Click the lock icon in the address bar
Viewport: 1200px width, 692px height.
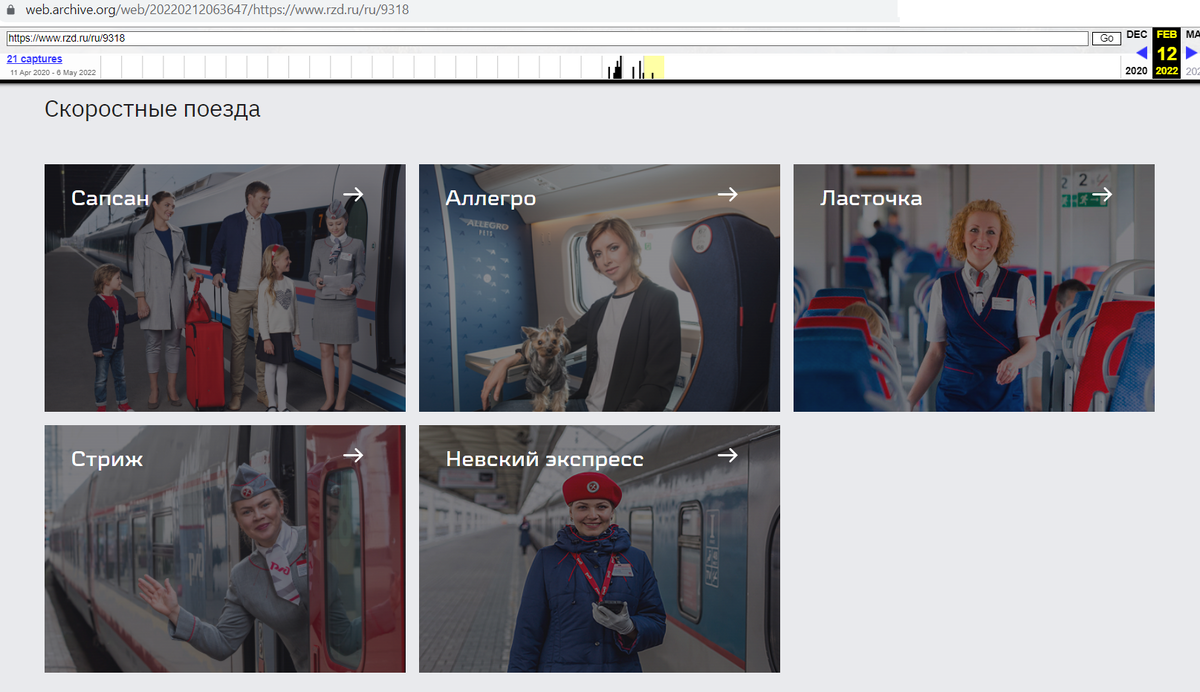(11, 9)
